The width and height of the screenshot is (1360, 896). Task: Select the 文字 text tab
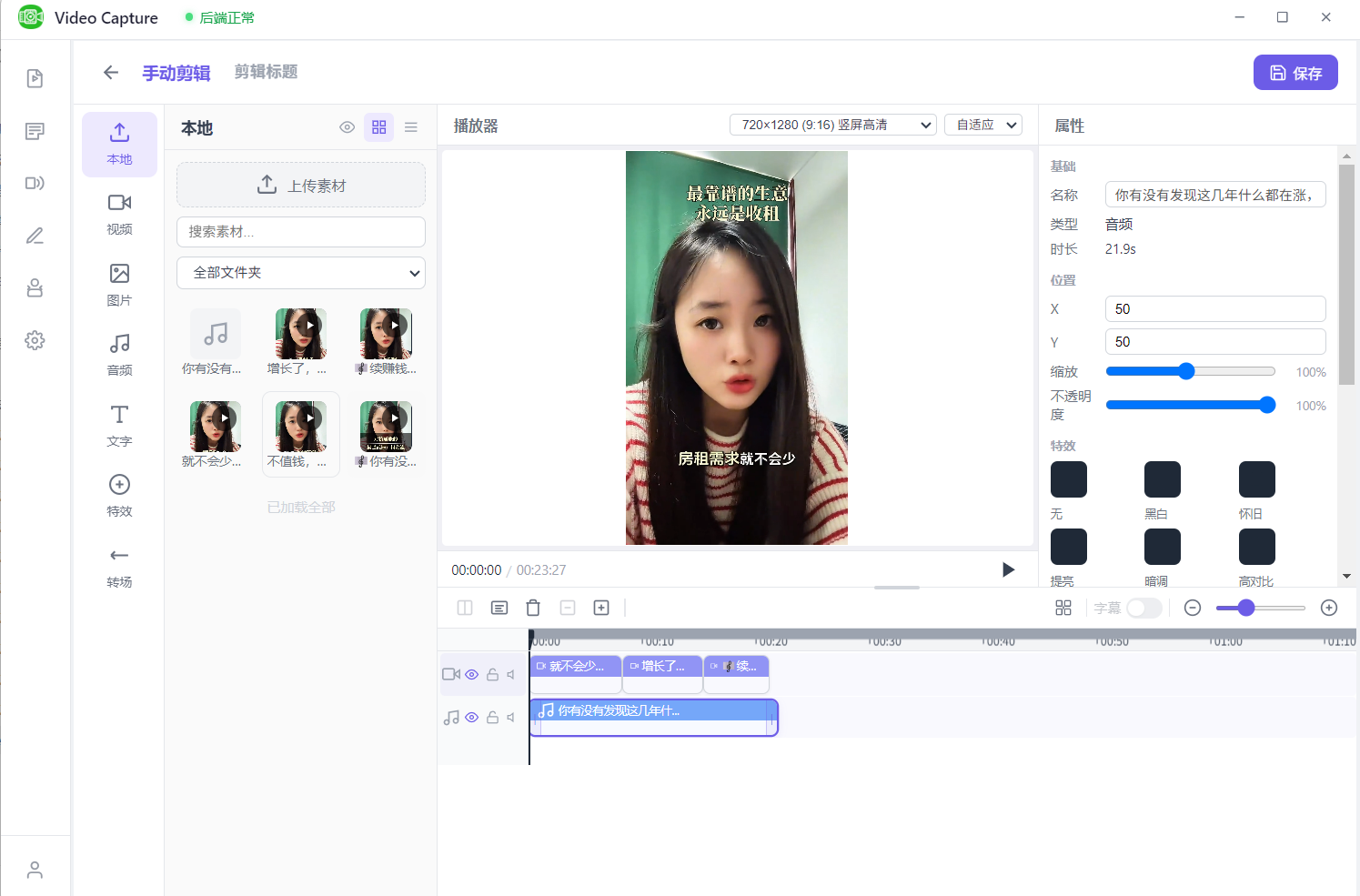(119, 426)
